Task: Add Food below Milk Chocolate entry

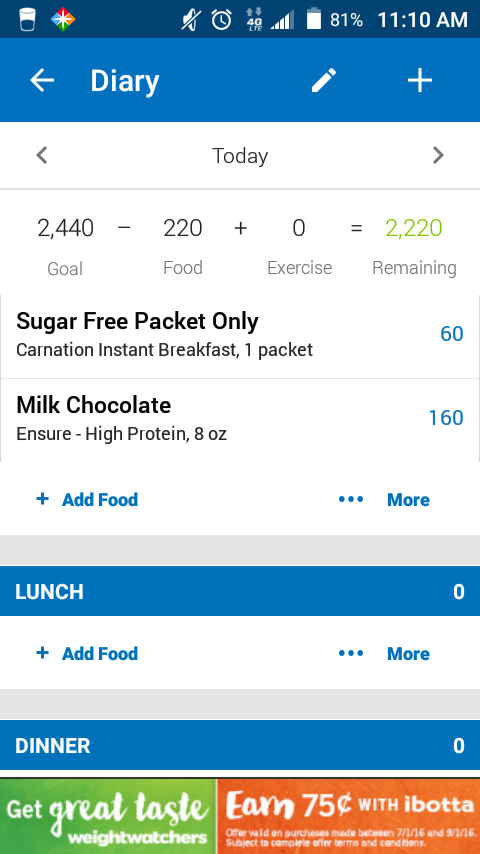Action: pyautogui.click(x=87, y=499)
